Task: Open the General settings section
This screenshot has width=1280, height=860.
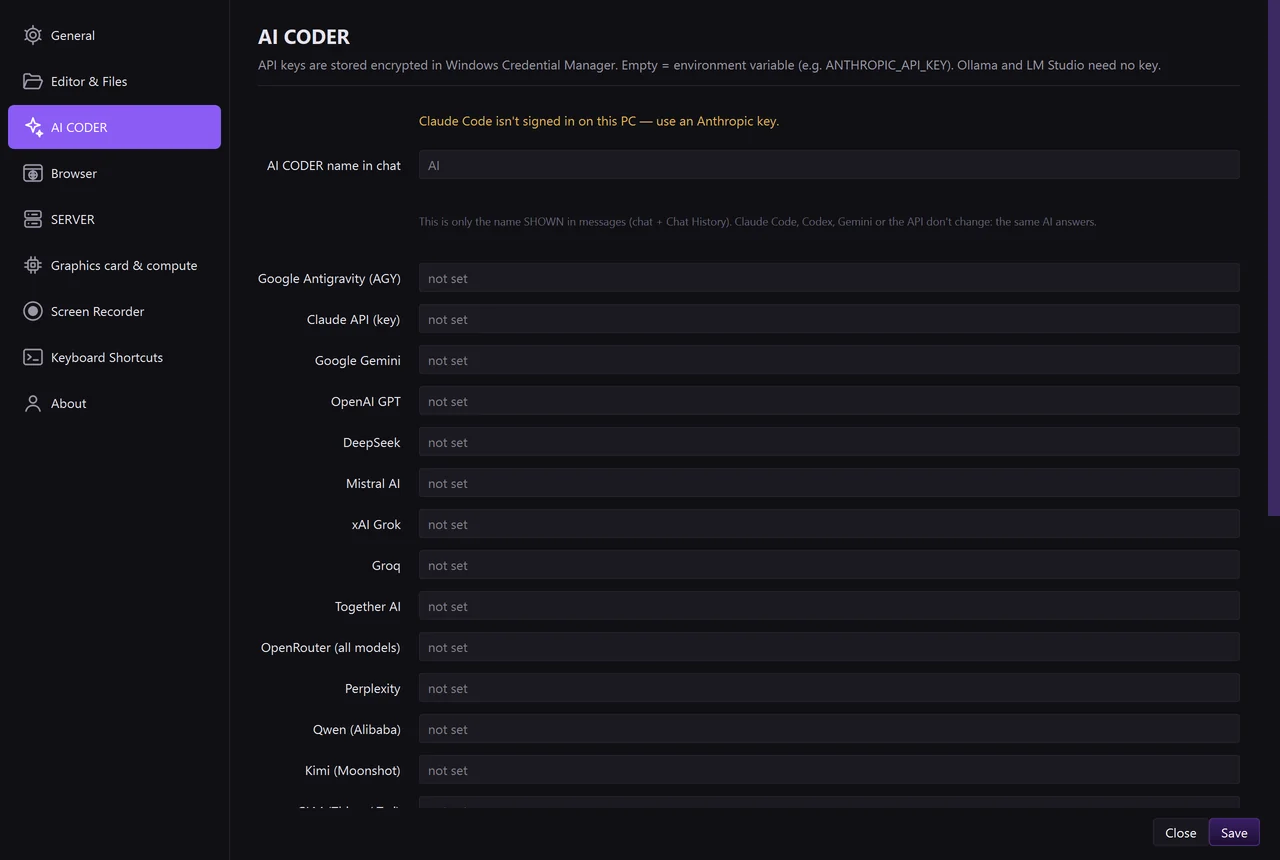Action: pyautogui.click(x=114, y=35)
